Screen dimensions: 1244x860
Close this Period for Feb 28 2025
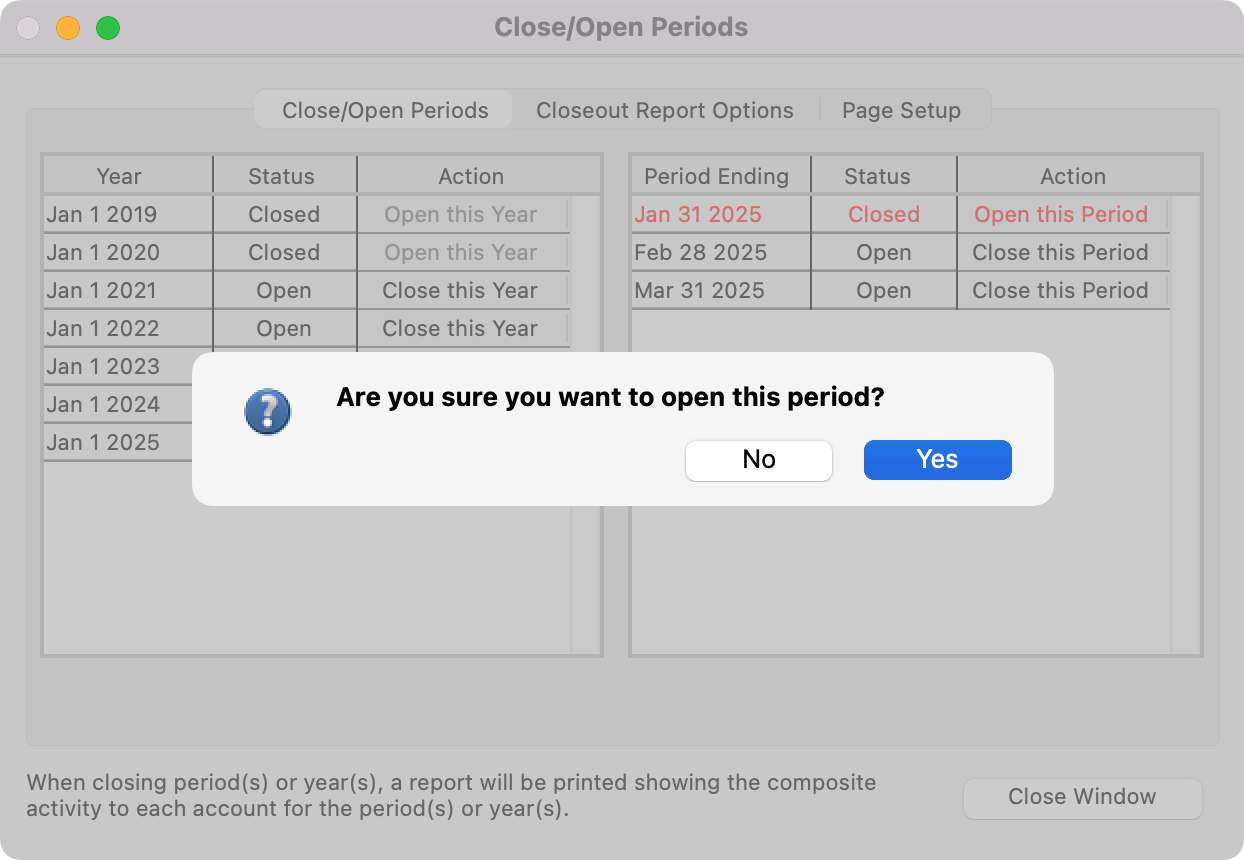pos(1060,253)
